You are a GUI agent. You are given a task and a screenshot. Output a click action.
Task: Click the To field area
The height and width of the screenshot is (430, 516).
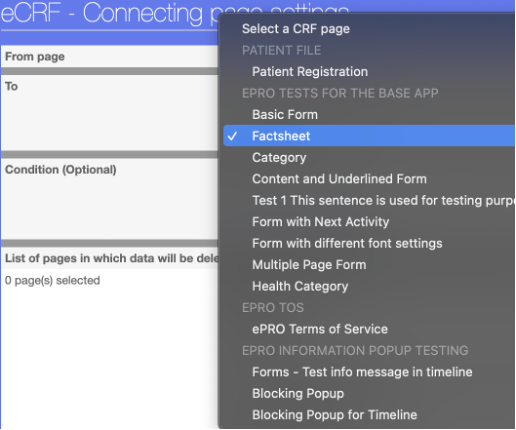pyautogui.click(x=109, y=113)
